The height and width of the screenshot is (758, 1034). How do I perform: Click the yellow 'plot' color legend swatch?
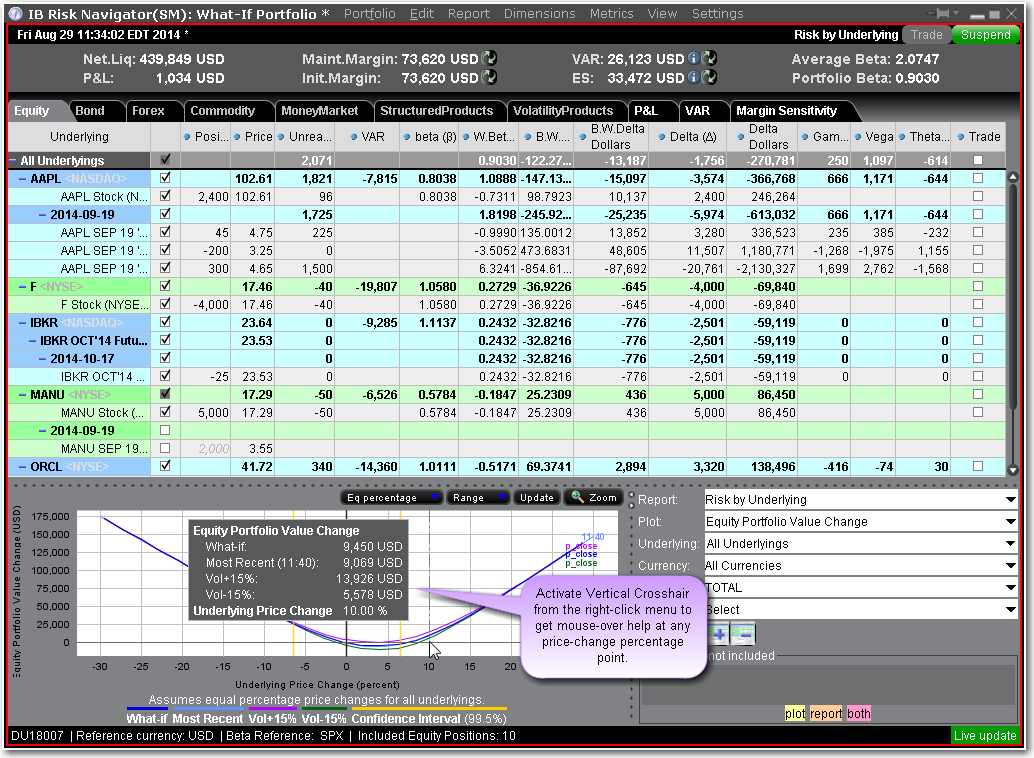click(795, 714)
